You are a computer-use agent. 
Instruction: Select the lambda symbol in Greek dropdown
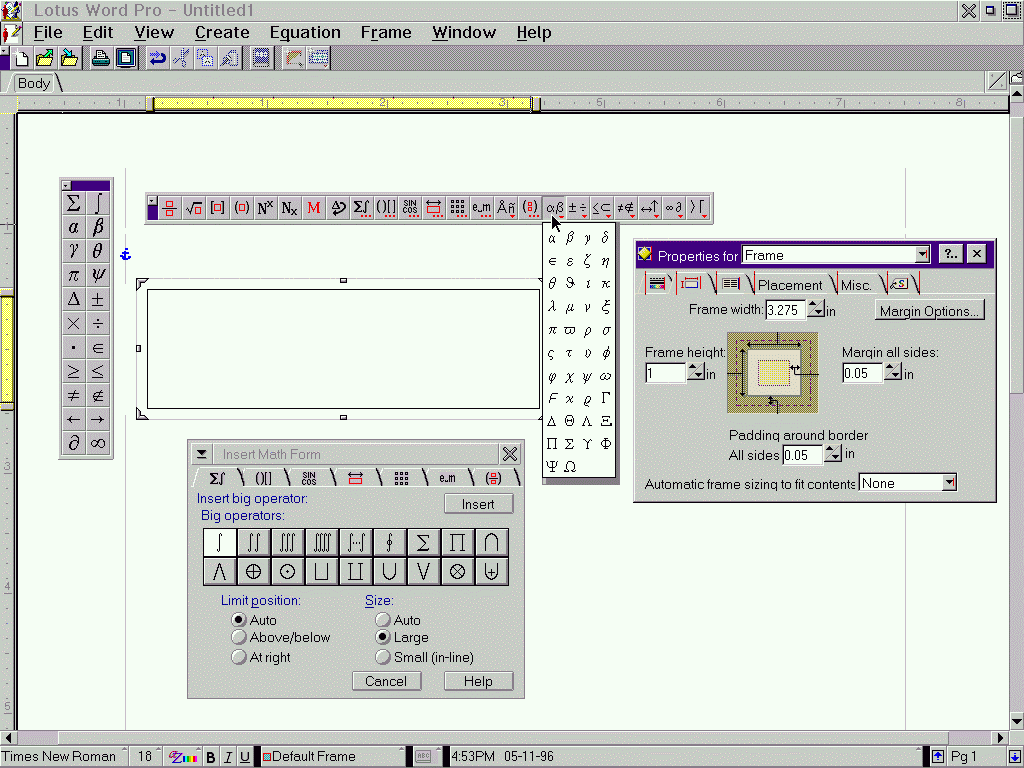point(552,307)
